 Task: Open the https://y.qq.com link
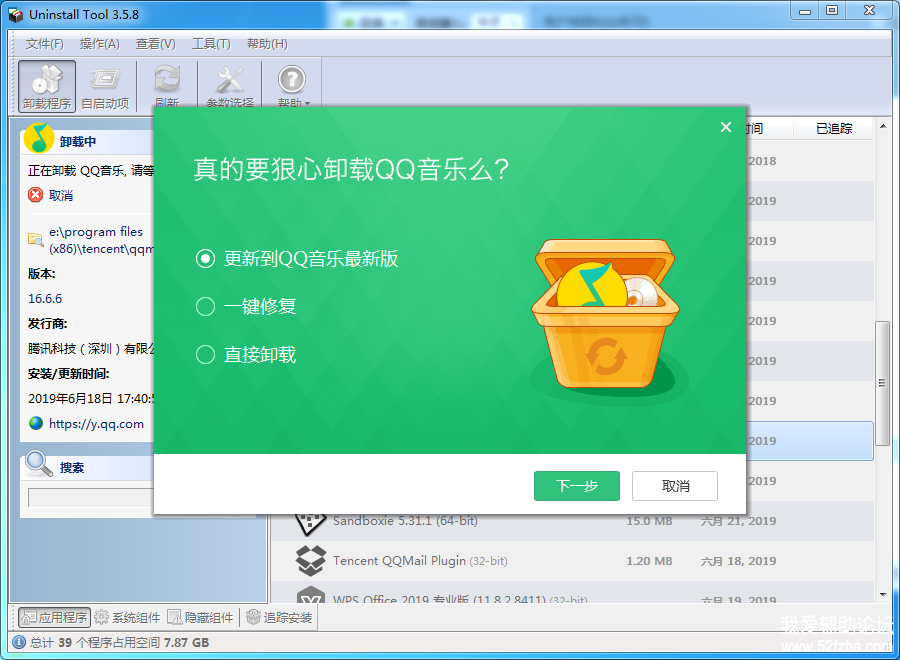click(96, 424)
